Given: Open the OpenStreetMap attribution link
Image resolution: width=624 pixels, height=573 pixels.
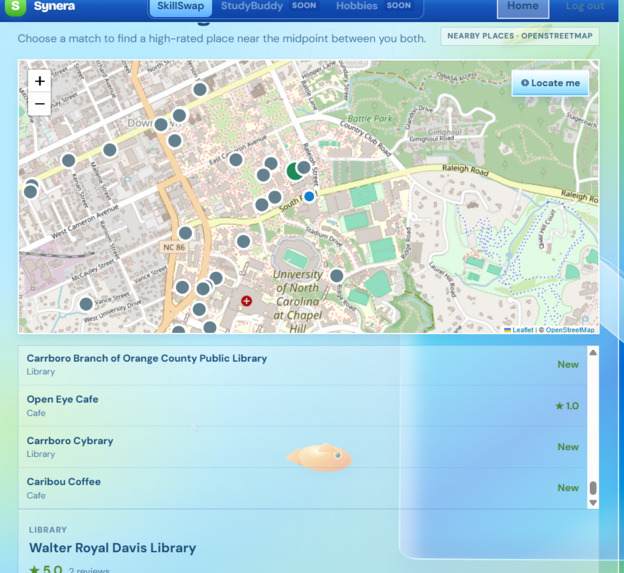Looking at the screenshot, I should point(570,329).
